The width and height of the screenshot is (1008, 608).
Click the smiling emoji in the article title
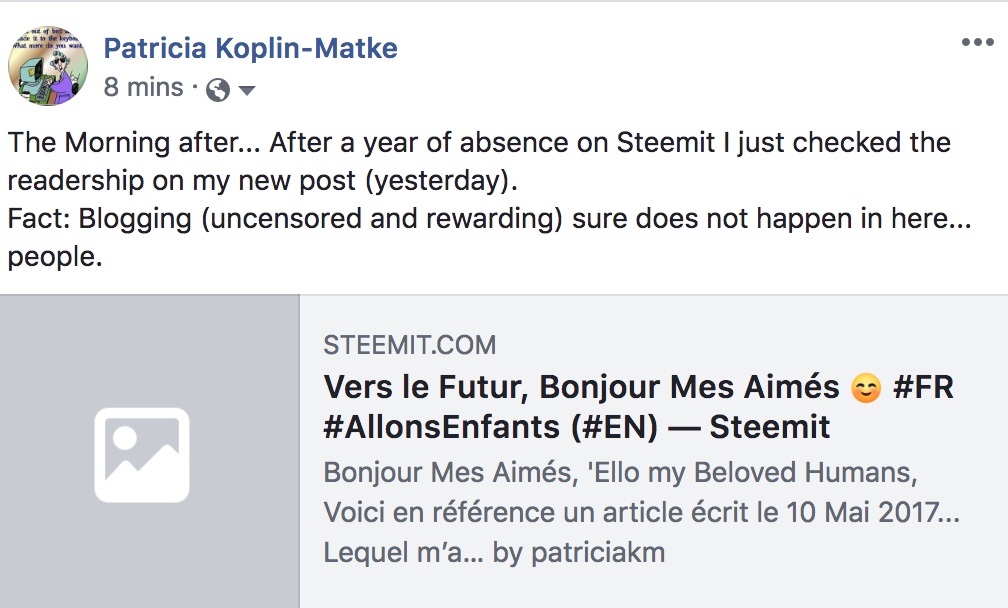866,389
